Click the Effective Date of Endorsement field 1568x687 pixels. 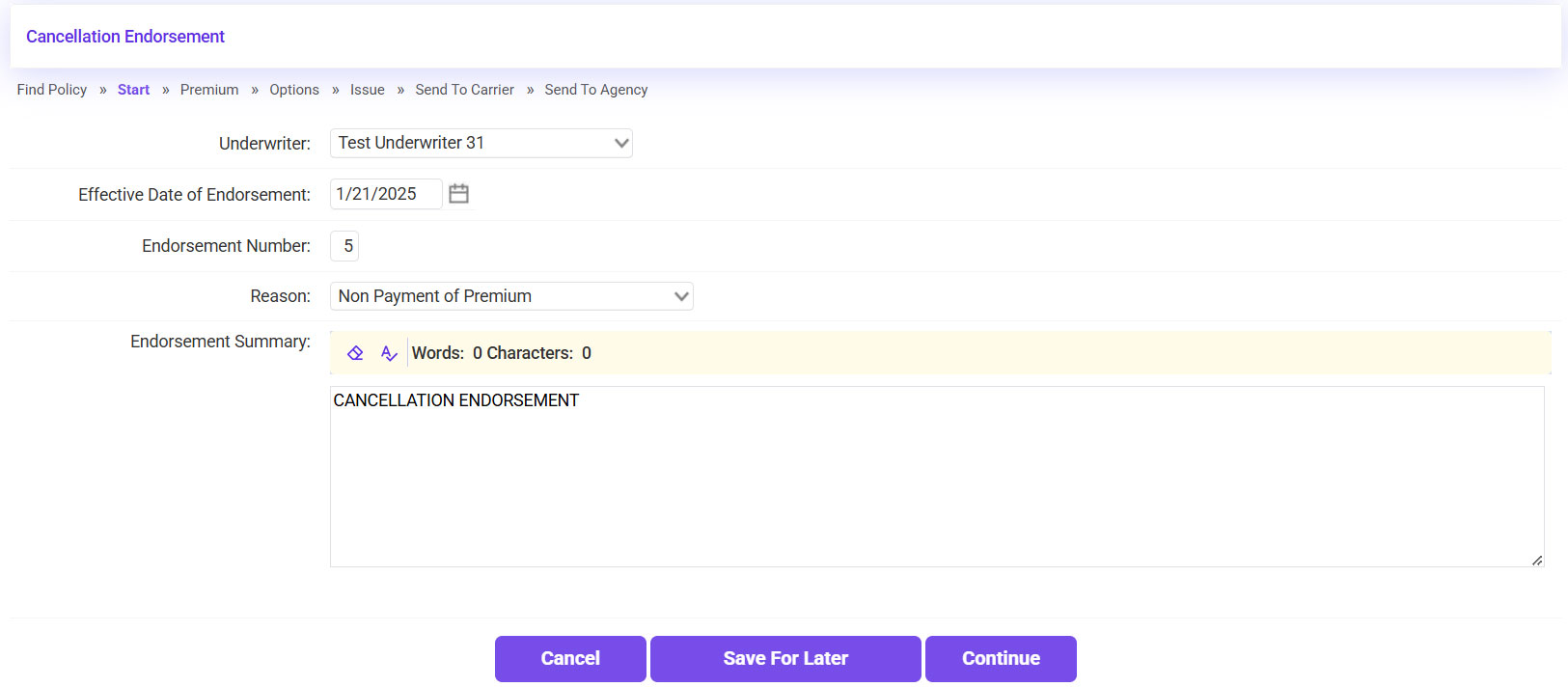click(385, 194)
